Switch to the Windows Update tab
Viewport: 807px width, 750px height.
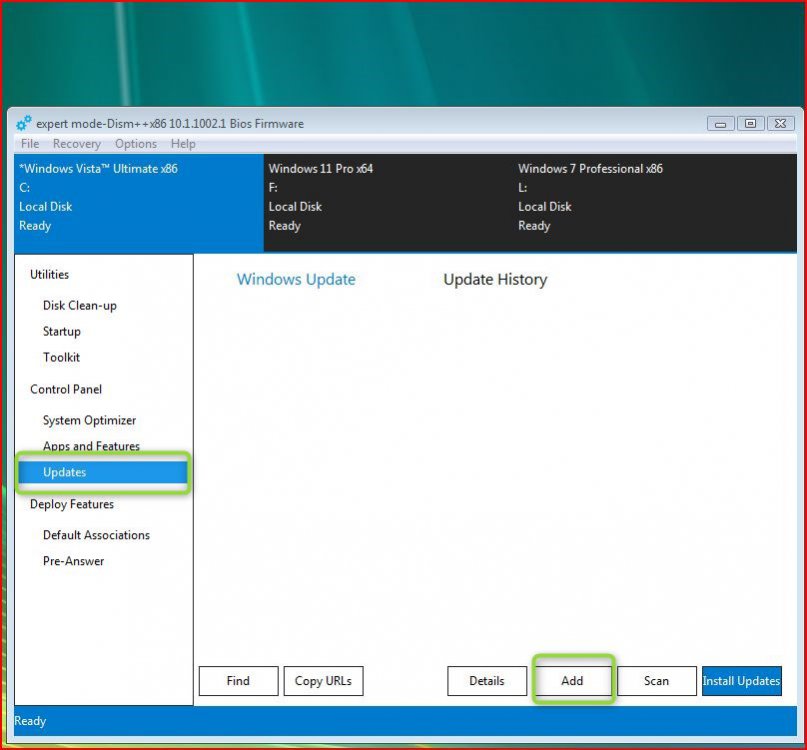[x=296, y=280]
